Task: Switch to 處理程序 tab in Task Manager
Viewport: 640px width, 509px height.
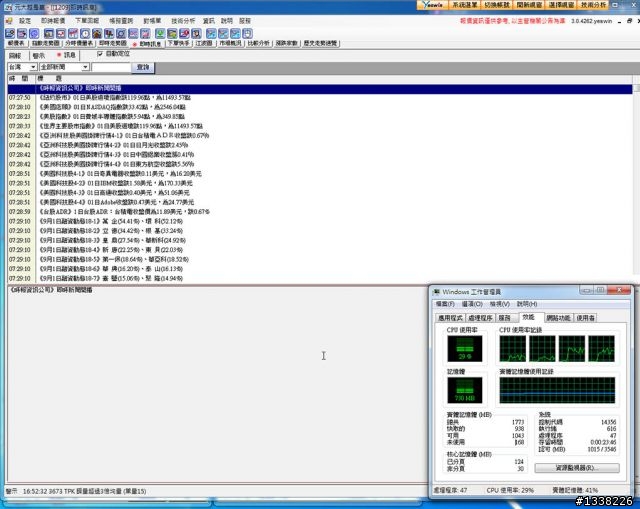Action: click(480, 318)
